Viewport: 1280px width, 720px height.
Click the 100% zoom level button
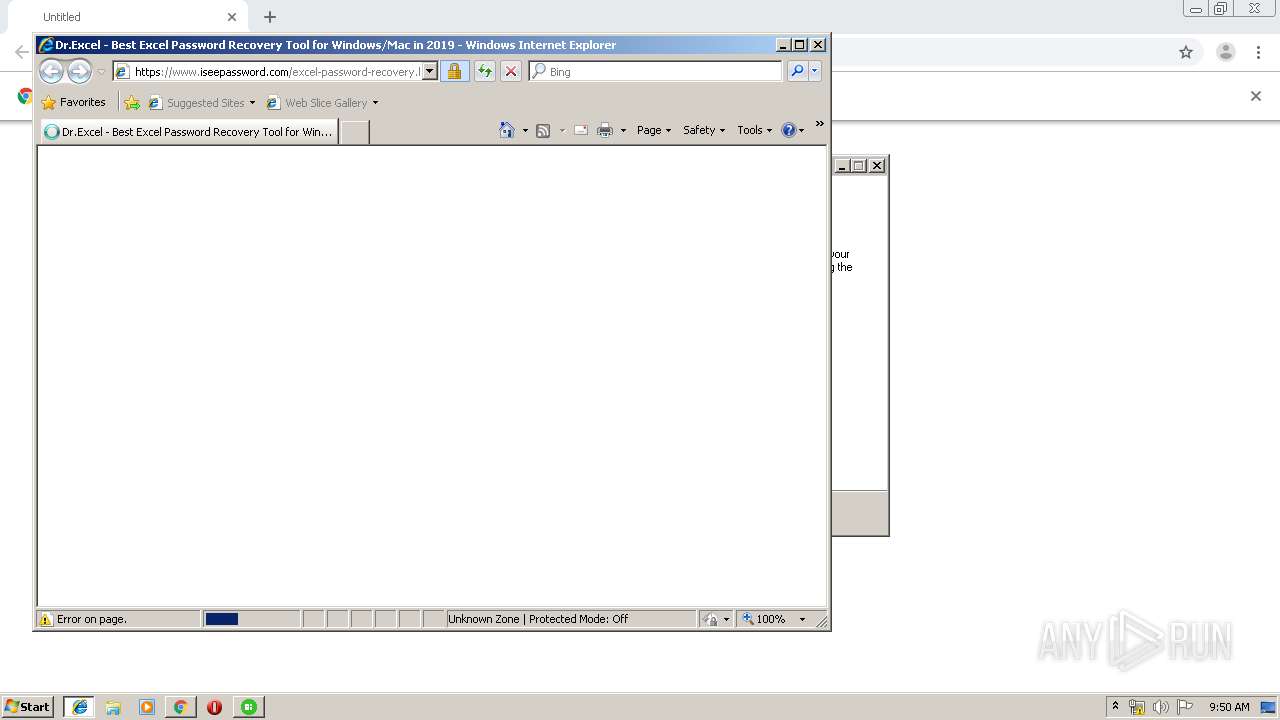764,619
